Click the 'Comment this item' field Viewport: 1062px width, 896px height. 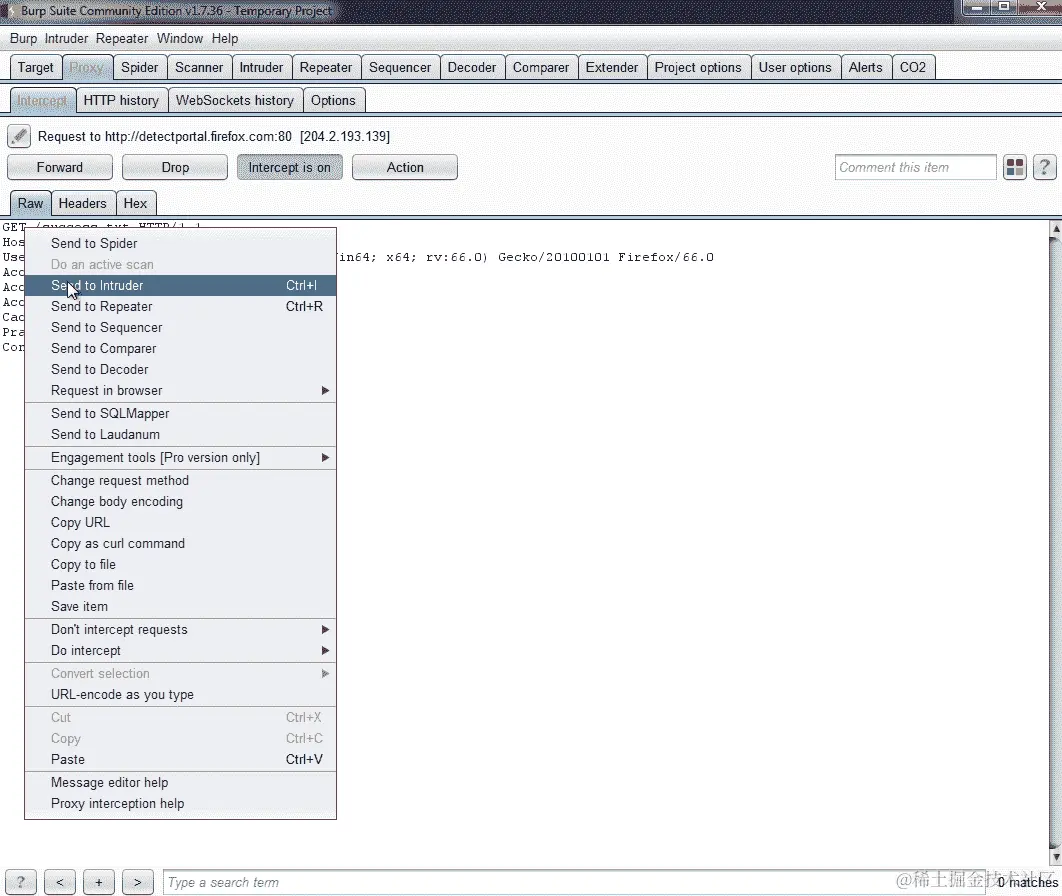pos(915,167)
